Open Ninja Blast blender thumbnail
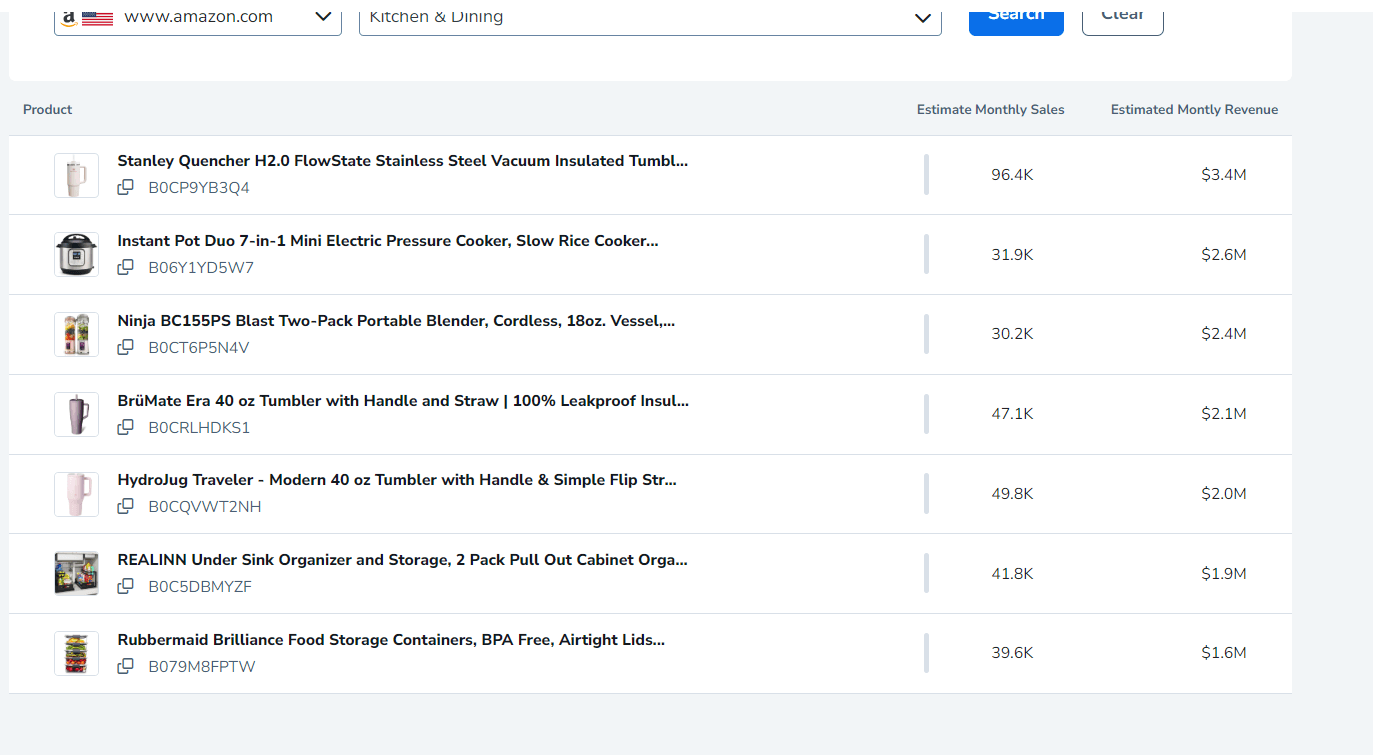The image size is (1373, 755). (76, 334)
